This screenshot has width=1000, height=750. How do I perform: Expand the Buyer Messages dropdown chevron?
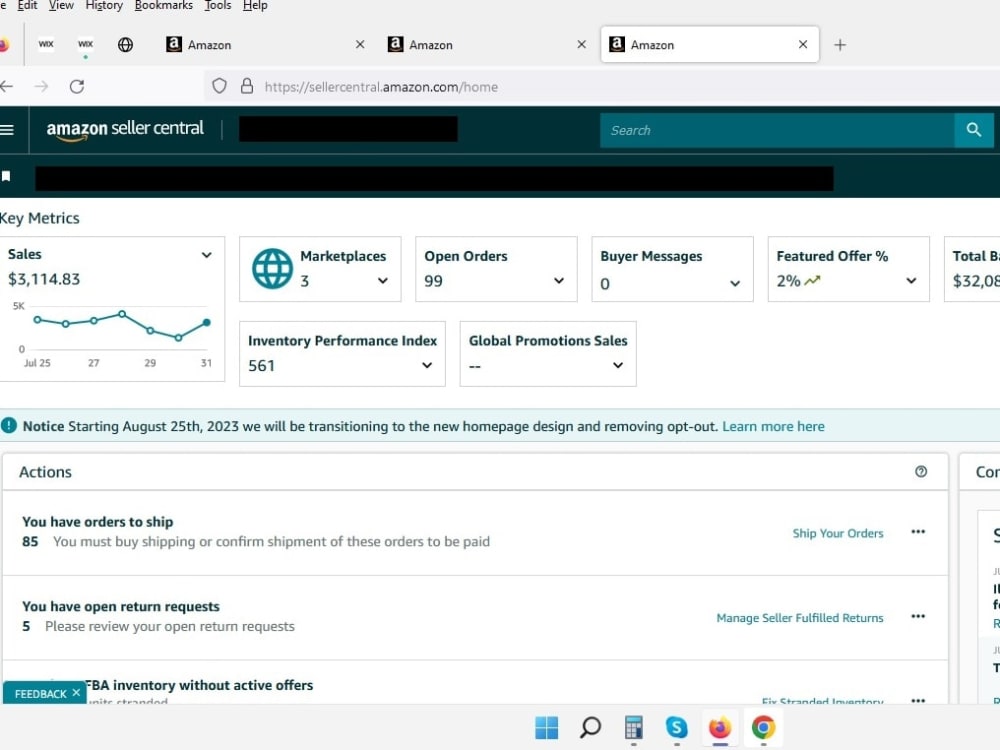point(735,283)
